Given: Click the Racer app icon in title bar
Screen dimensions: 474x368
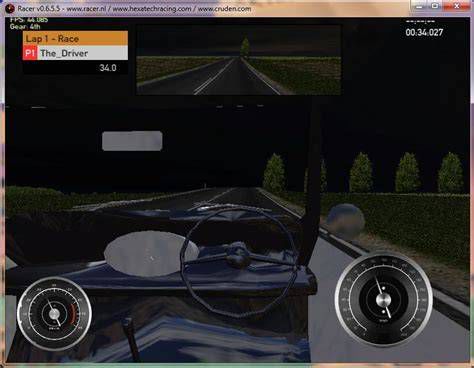Looking at the screenshot, I should tap(10, 8).
